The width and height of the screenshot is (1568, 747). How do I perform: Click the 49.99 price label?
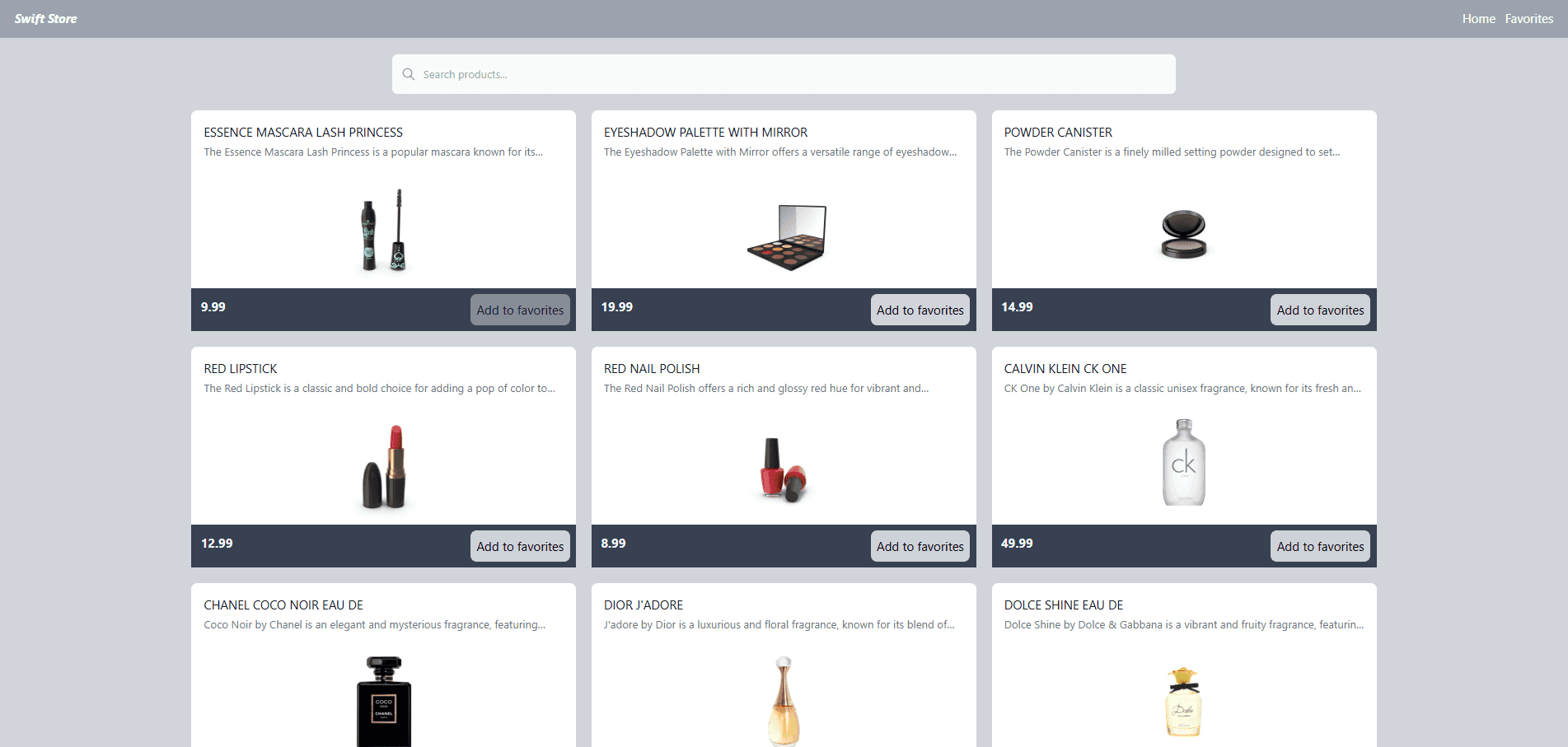click(x=1017, y=543)
